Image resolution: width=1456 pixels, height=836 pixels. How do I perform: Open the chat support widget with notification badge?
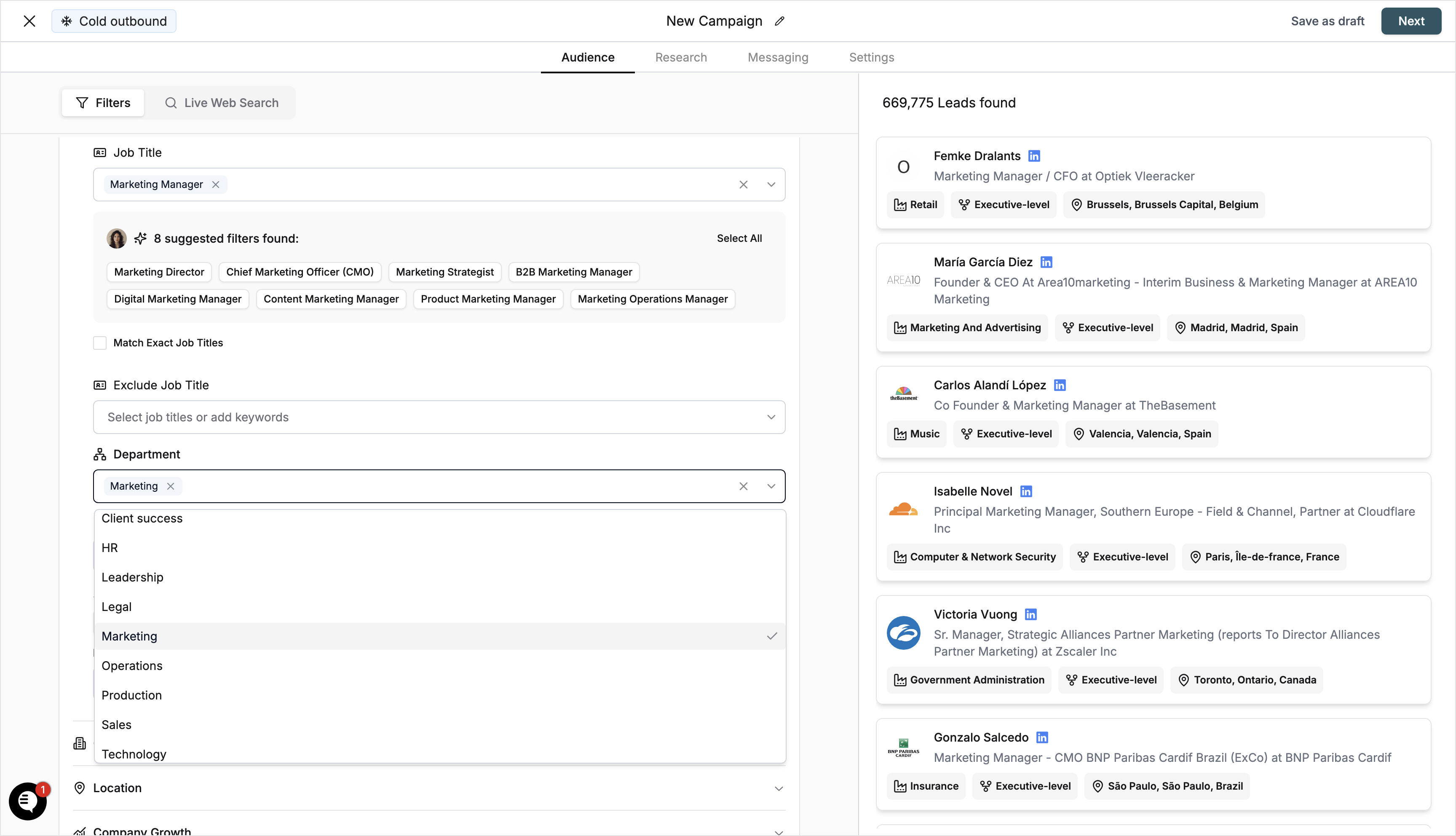click(27, 801)
